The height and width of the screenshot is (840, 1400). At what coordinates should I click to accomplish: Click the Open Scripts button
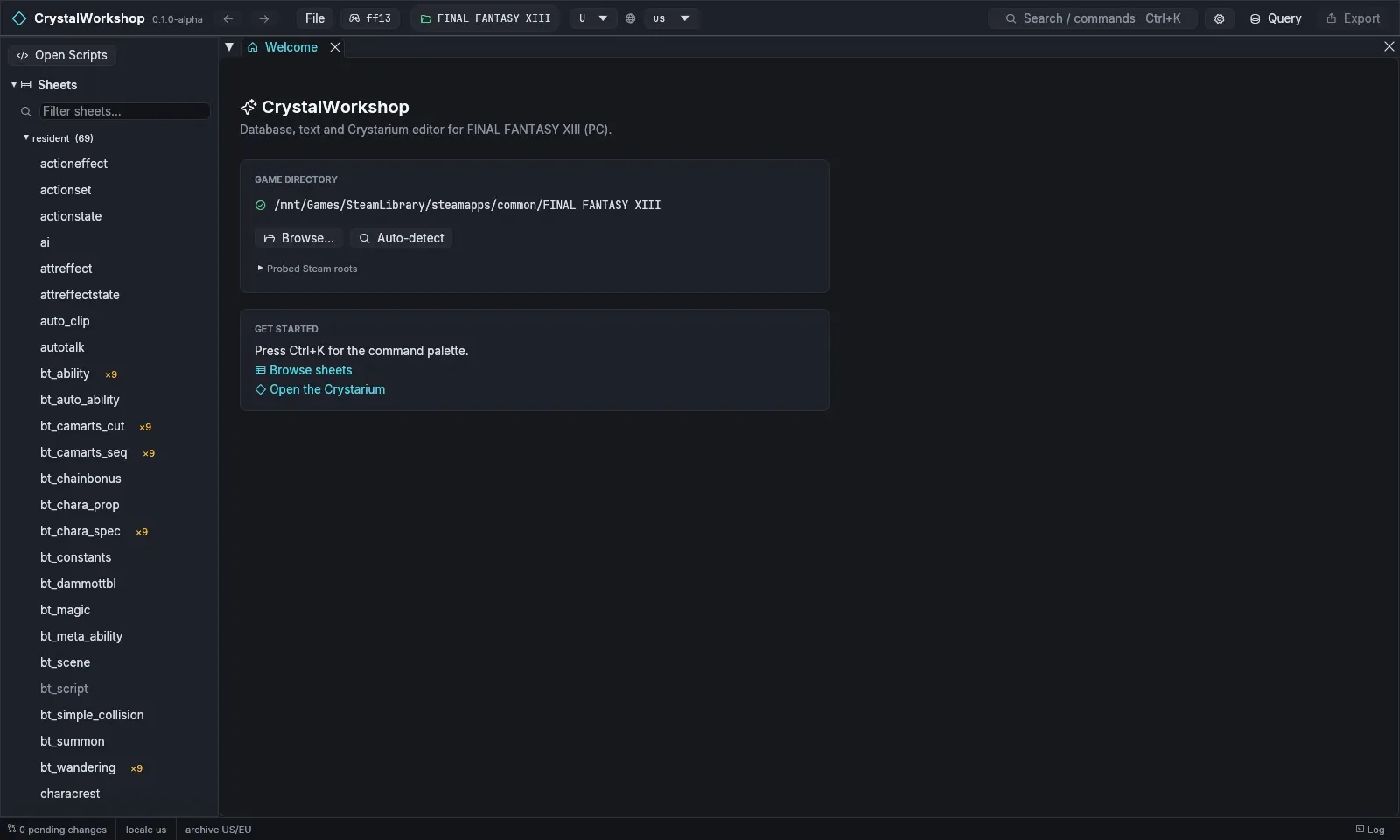[x=62, y=55]
